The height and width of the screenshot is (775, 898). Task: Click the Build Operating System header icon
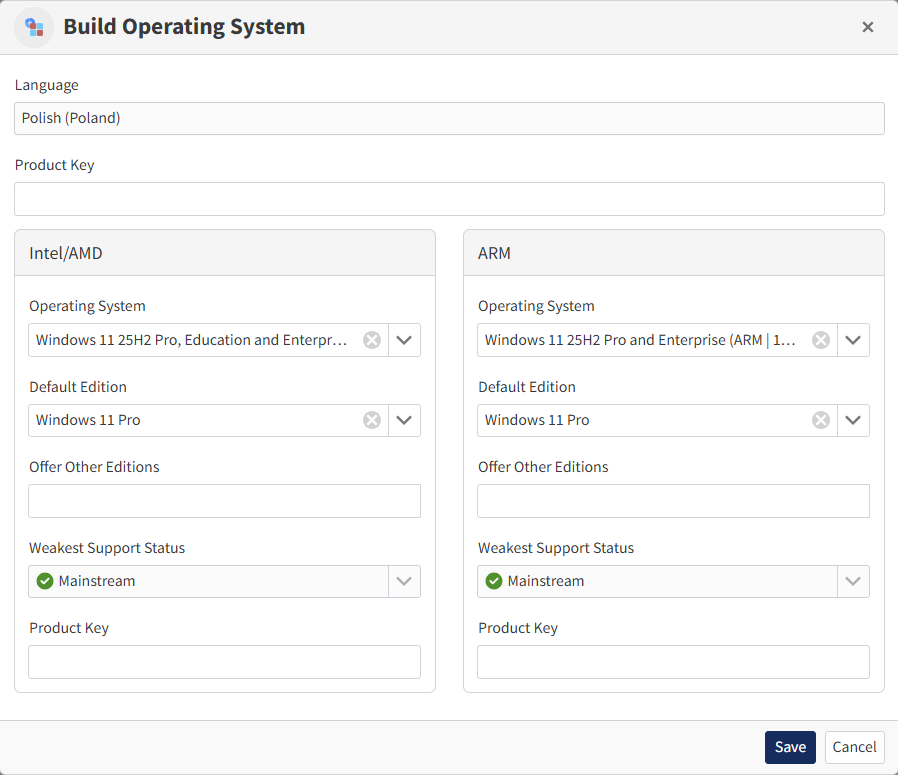pos(35,27)
